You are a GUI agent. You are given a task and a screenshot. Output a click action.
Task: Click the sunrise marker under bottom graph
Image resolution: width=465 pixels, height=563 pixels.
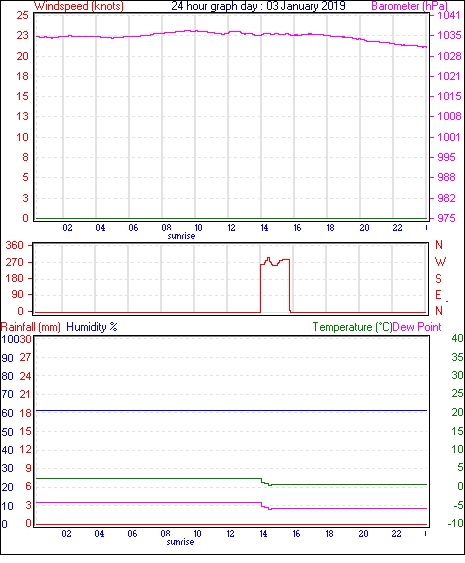coord(180,542)
